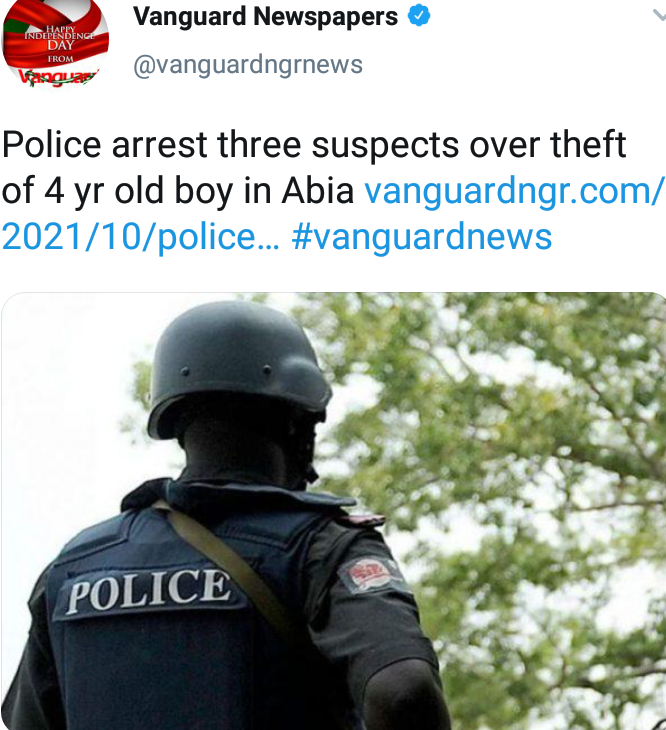
Task: Open the tweet options chevron menu
Action: coord(659,16)
